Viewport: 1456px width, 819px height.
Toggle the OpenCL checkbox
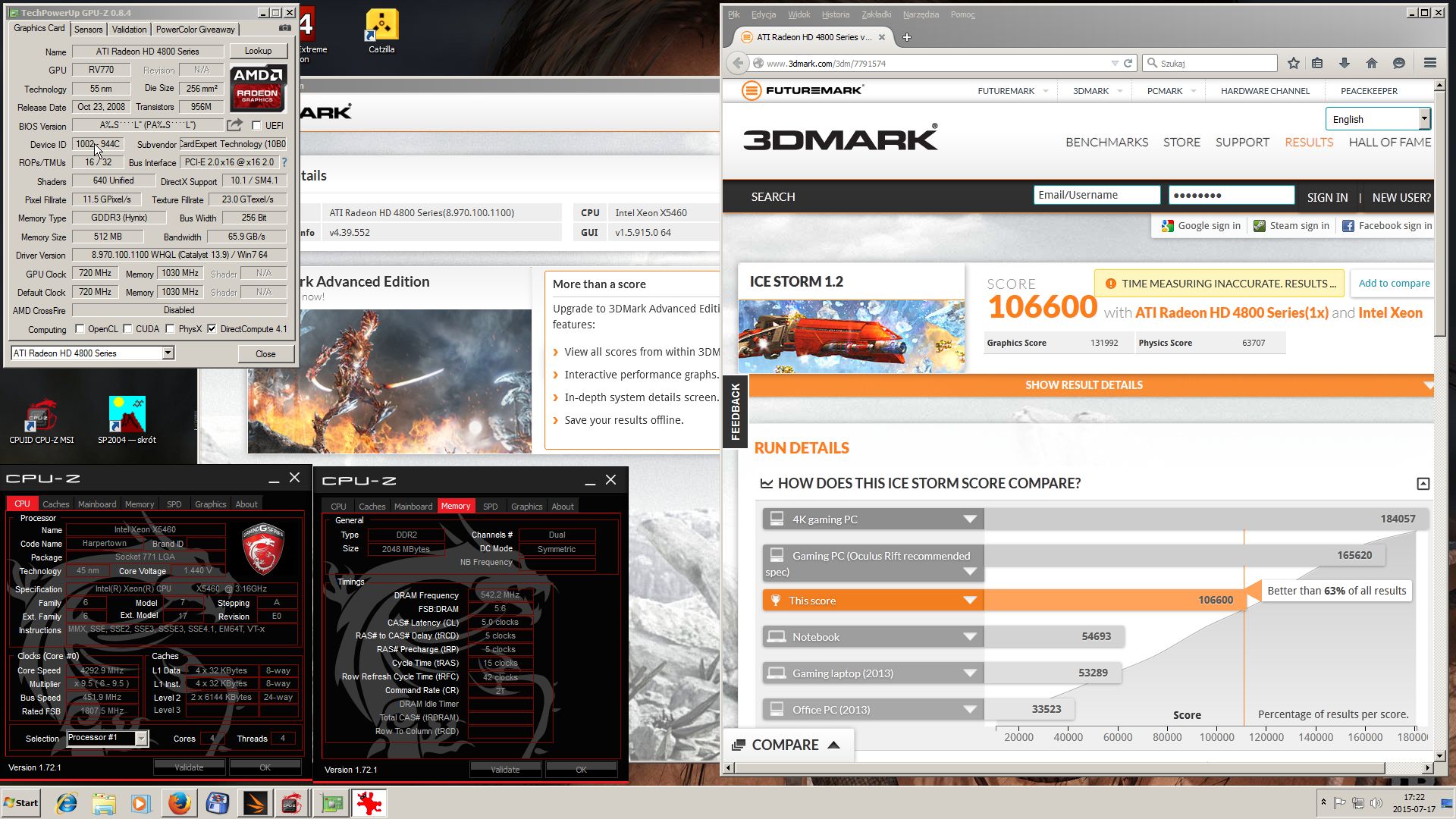click(x=80, y=329)
